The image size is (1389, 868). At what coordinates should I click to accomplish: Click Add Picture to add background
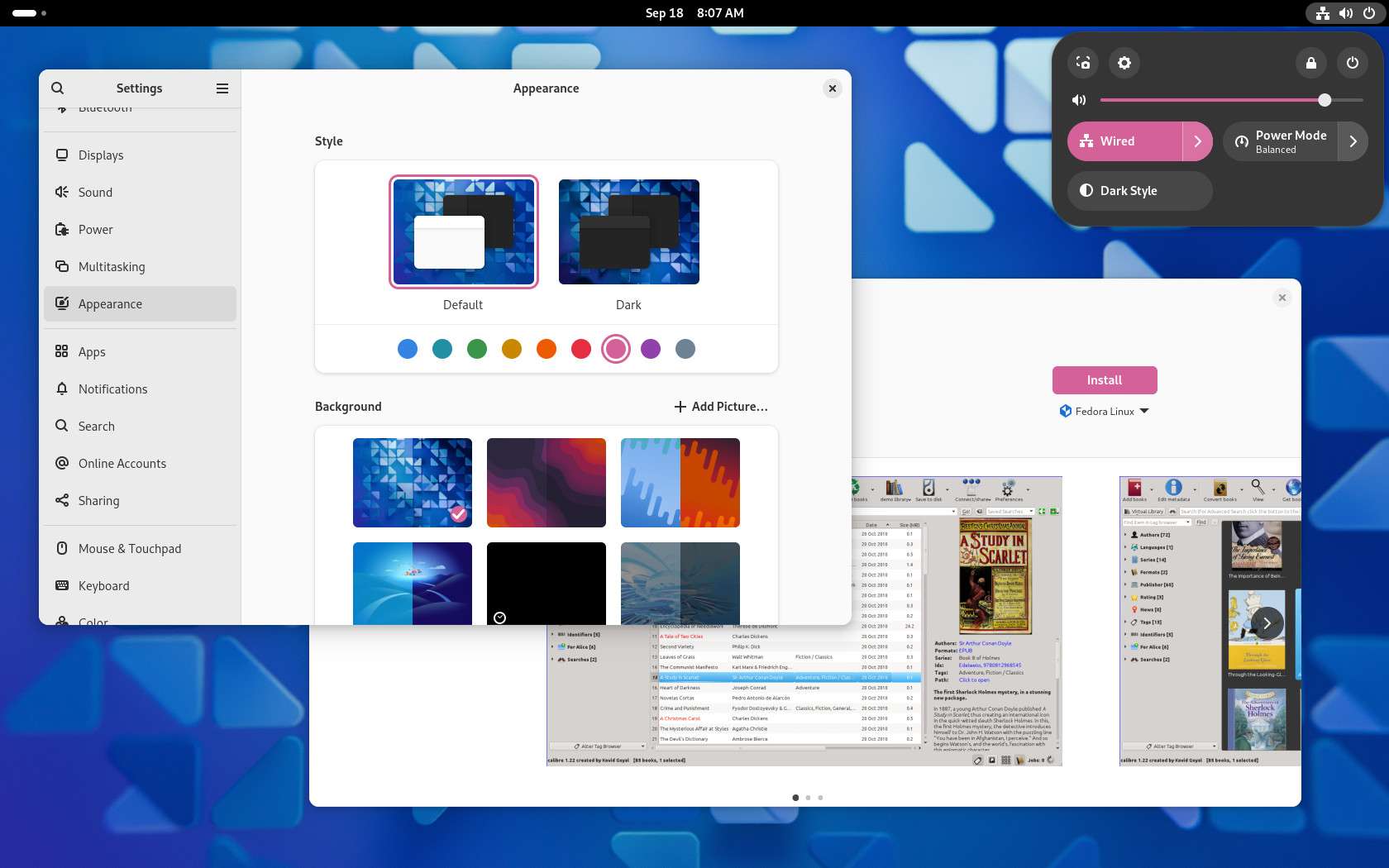[721, 407]
